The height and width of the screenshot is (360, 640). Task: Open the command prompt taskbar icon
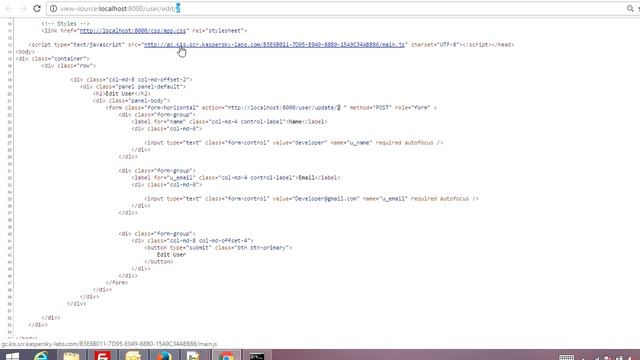(257, 356)
